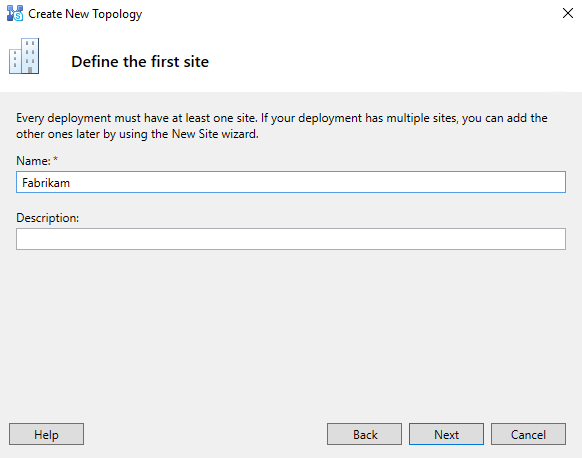Click the Topology Builder icon in title bar
Image resolution: width=582 pixels, height=458 pixels.
15,13
